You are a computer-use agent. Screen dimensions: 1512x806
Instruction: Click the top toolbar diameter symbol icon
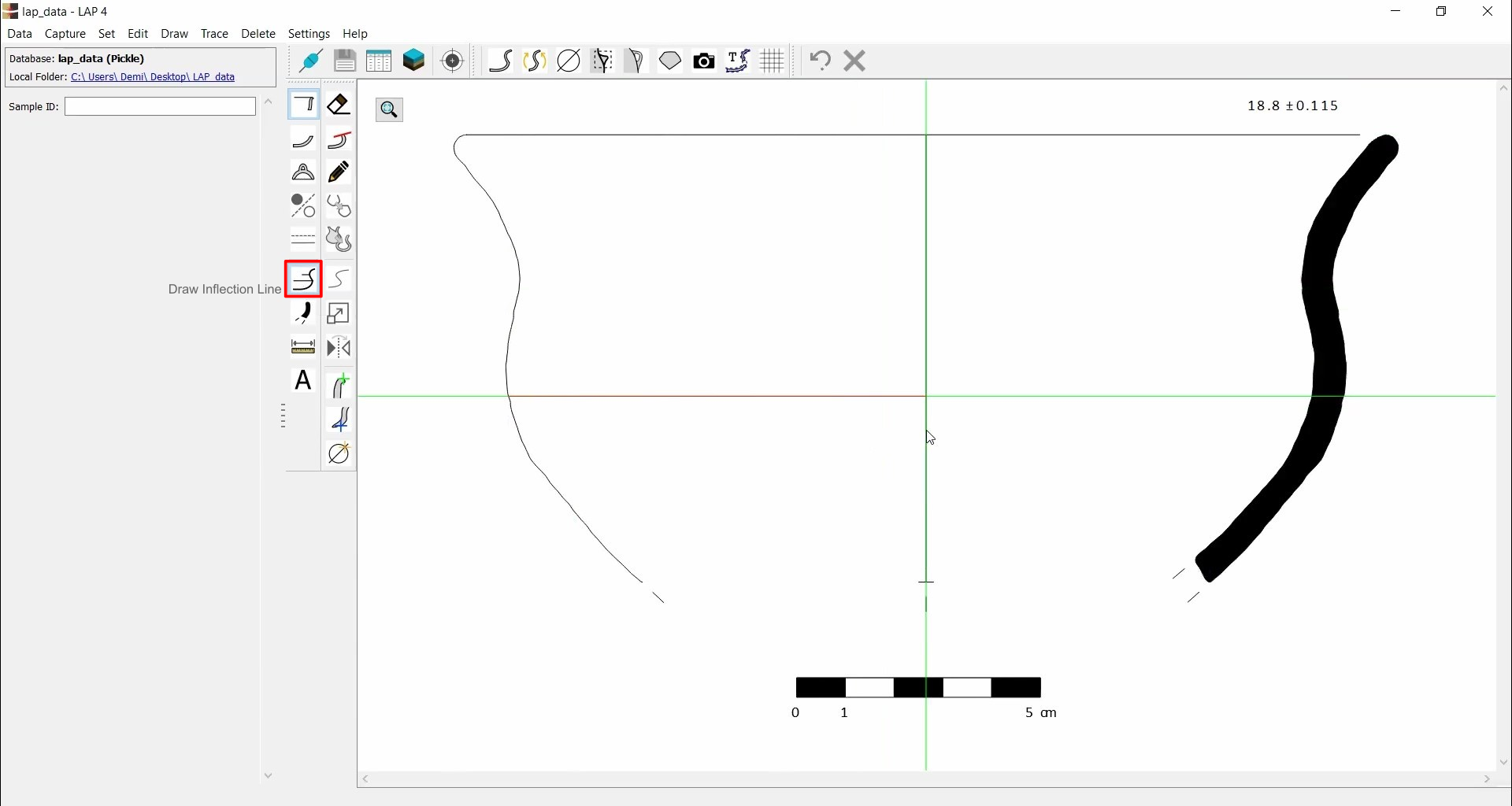pyautogui.click(x=569, y=61)
